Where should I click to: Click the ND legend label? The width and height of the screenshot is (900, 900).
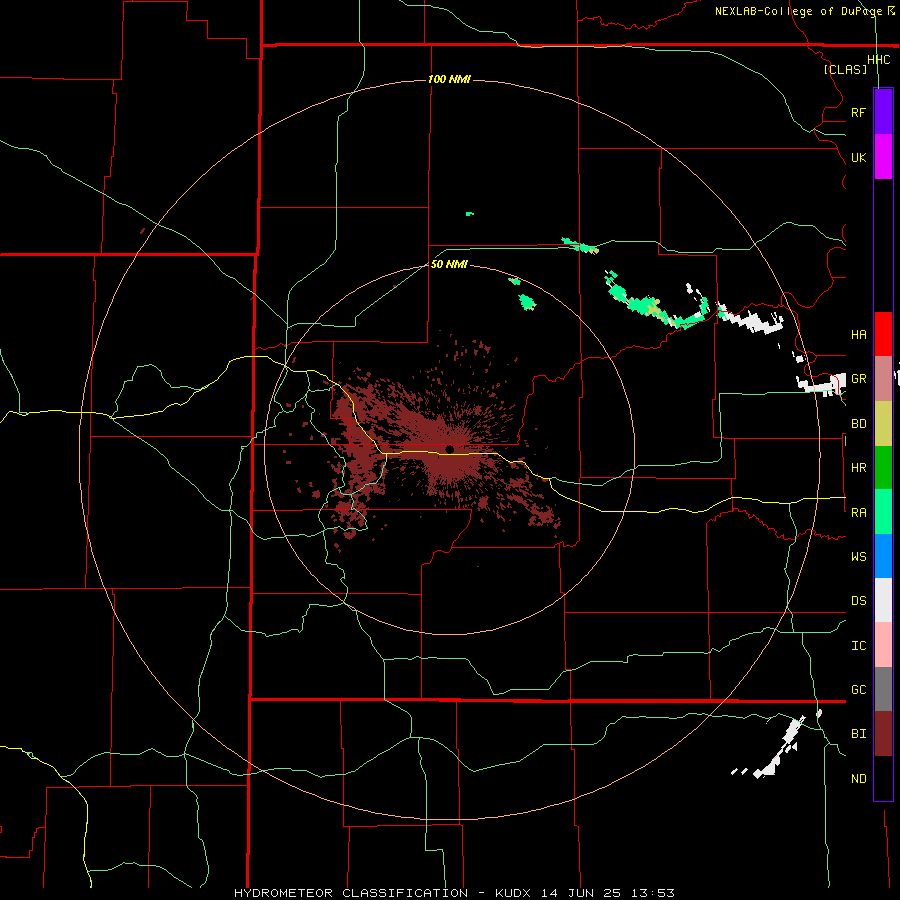858,779
